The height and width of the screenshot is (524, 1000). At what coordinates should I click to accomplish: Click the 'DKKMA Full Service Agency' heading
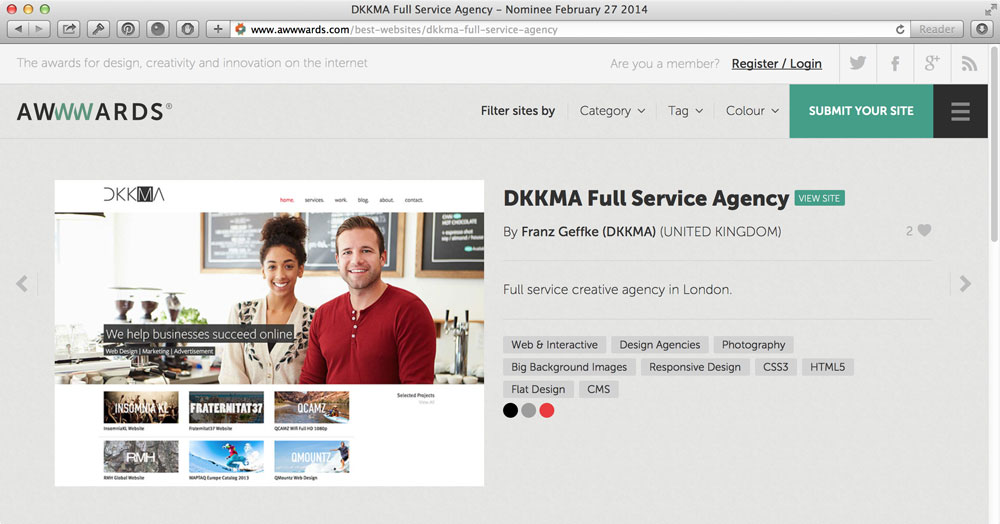click(x=646, y=198)
